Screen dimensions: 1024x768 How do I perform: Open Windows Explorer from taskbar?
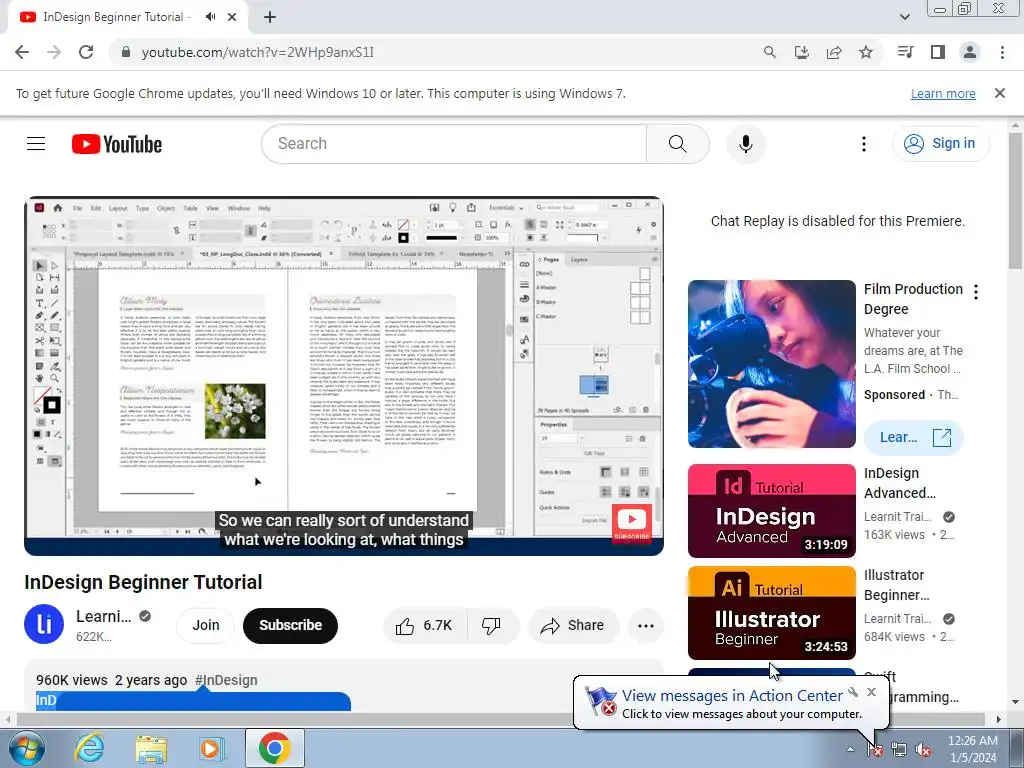(x=151, y=748)
